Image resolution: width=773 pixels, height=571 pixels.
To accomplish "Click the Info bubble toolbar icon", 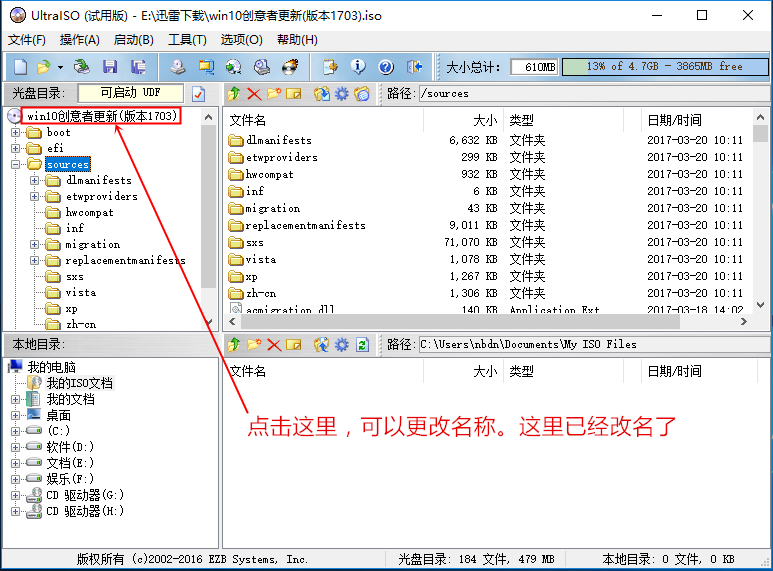I will [x=358, y=67].
